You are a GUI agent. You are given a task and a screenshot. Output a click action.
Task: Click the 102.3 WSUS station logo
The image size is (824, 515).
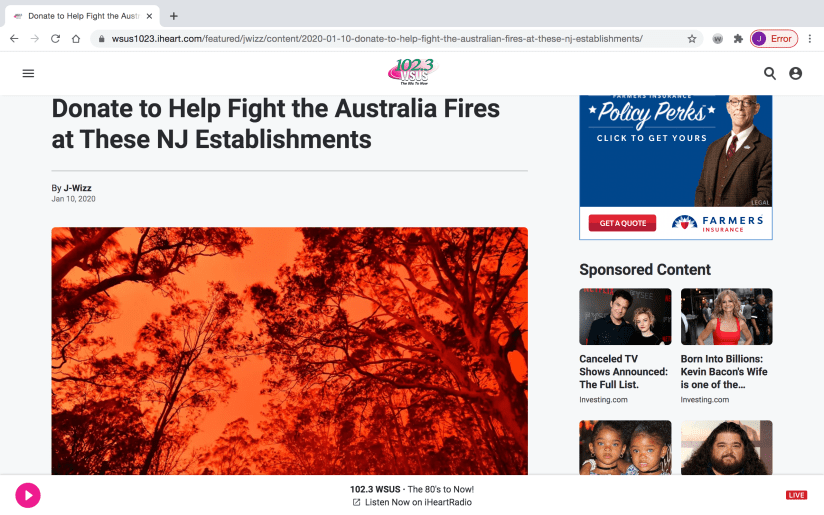click(413, 72)
